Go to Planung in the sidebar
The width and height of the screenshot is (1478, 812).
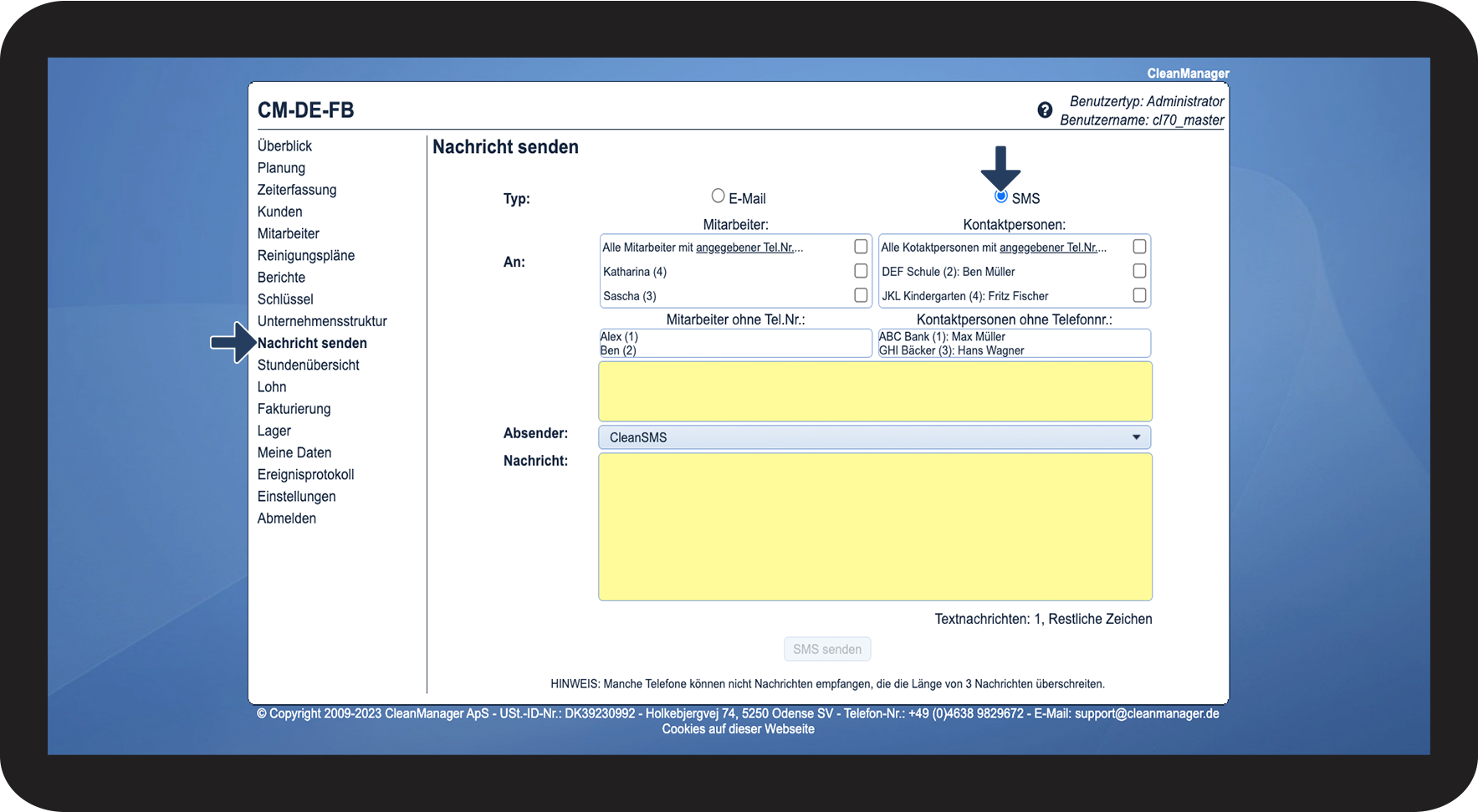point(281,168)
